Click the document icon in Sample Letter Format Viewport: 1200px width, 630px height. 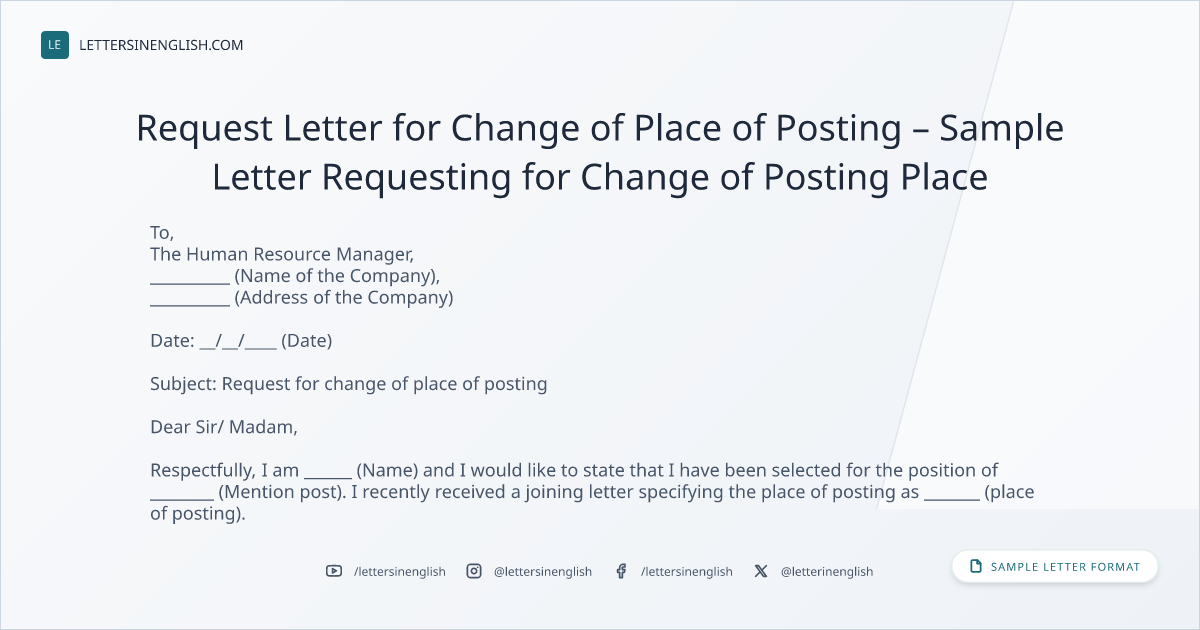[976, 567]
